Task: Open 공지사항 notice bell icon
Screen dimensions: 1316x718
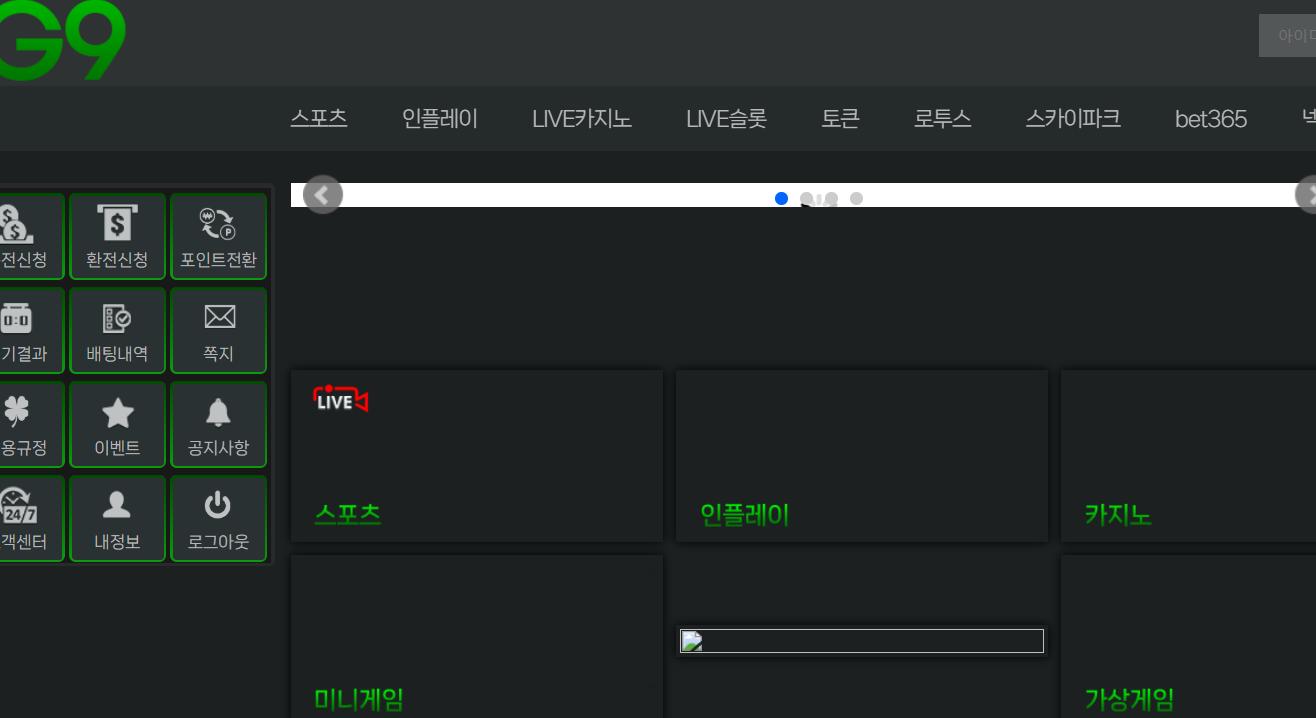Action: point(218,412)
